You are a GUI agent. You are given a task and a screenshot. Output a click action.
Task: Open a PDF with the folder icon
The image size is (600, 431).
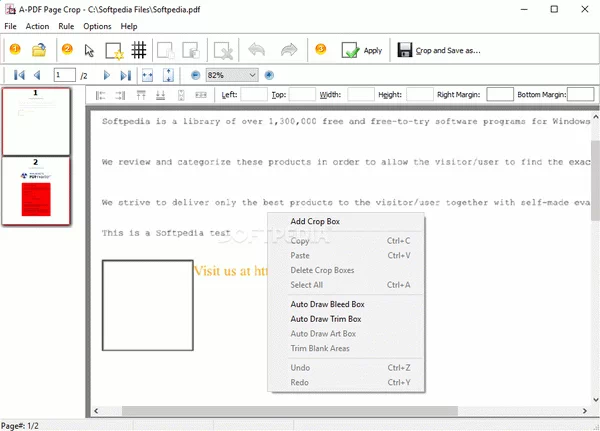[39, 50]
